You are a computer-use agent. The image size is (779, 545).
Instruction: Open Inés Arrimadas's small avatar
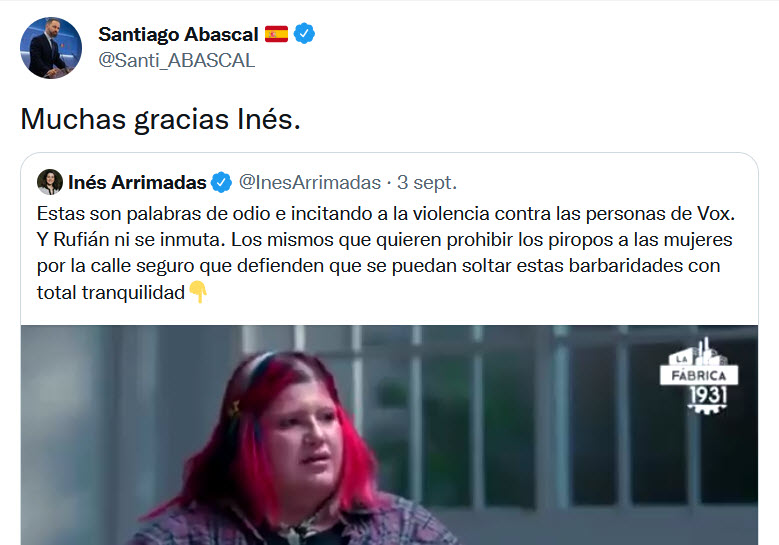coord(50,182)
